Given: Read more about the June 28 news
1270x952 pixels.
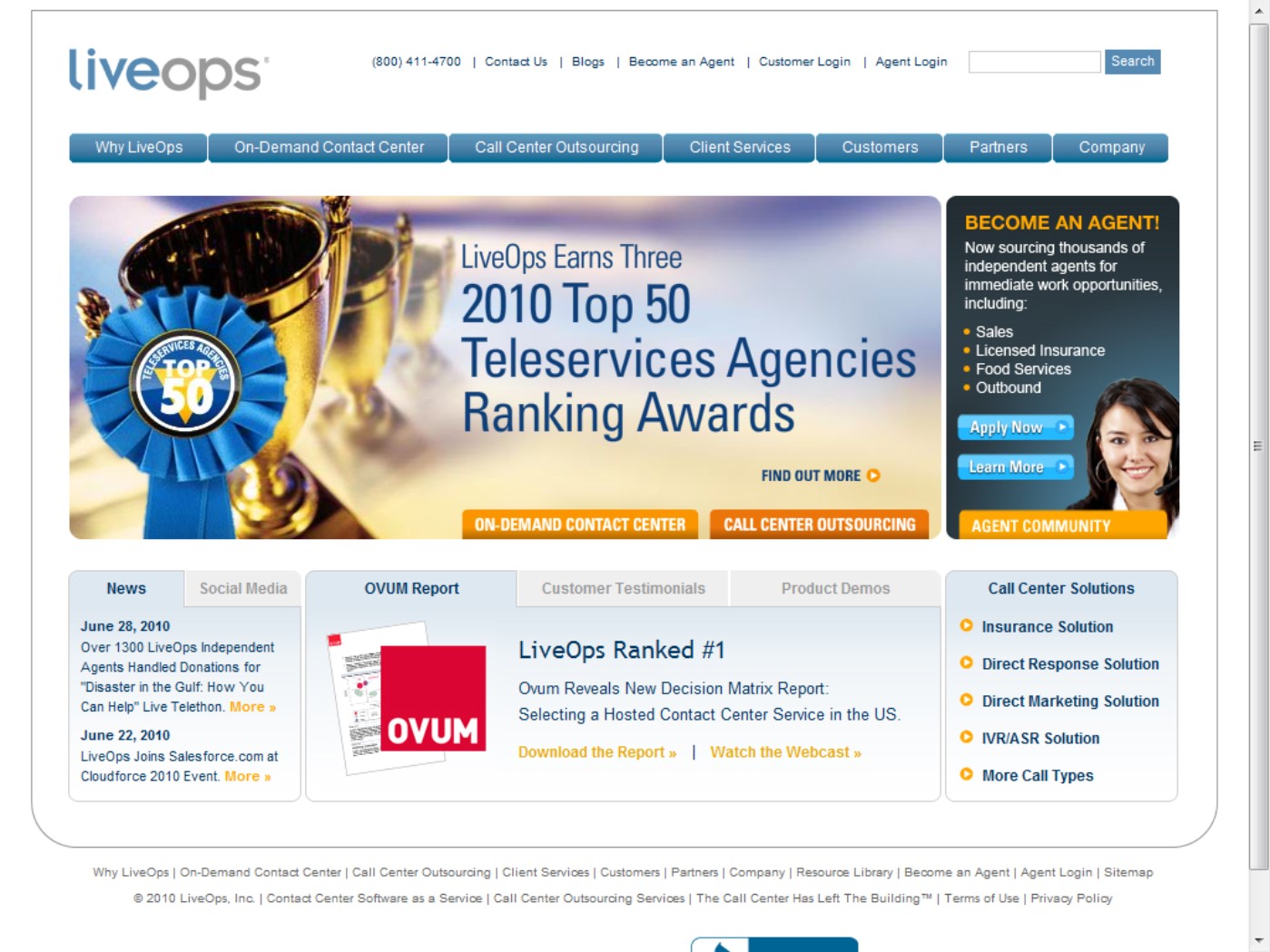Looking at the screenshot, I should tap(252, 707).
